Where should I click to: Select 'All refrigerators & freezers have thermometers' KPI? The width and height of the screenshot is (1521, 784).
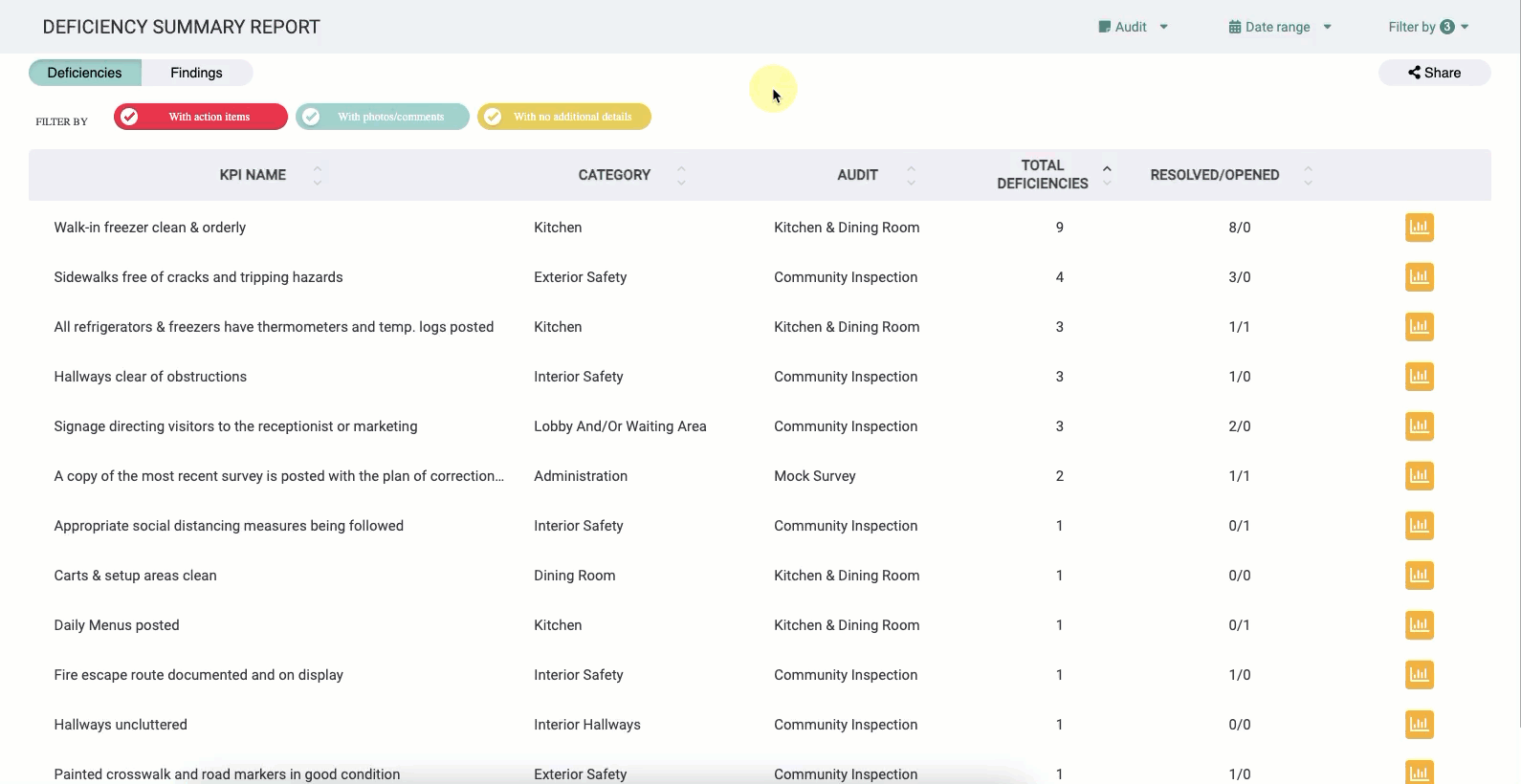[274, 327]
